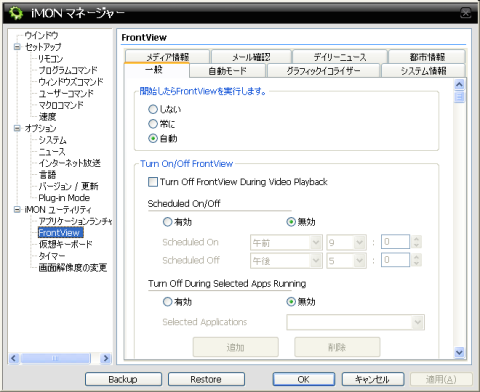This screenshot has width=480, height=392.
Task: Switch to the メール確認 tab
Action: pyautogui.click(x=251, y=57)
